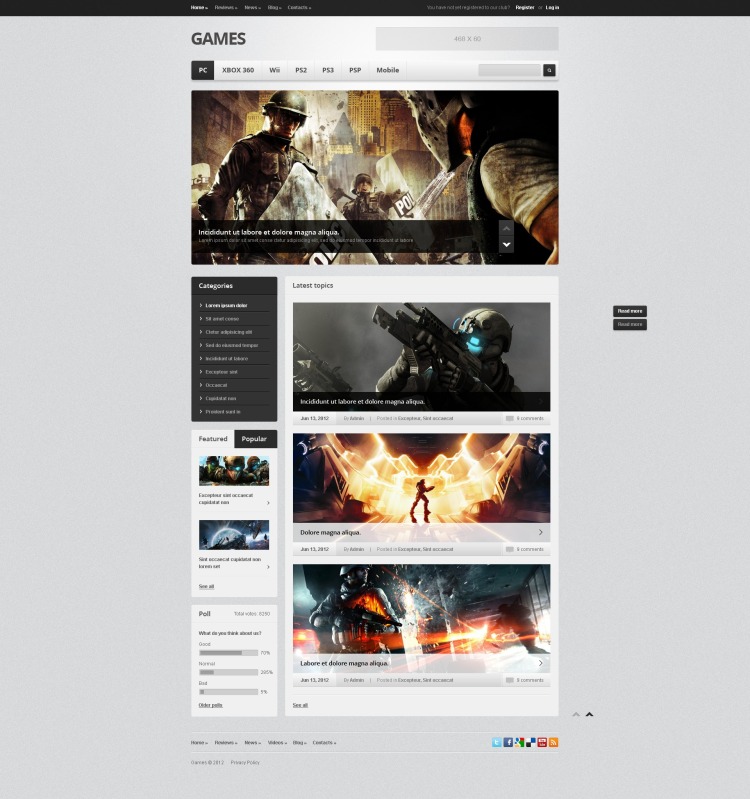Click footer Home menu item
The height and width of the screenshot is (799, 750).
pos(199,742)
